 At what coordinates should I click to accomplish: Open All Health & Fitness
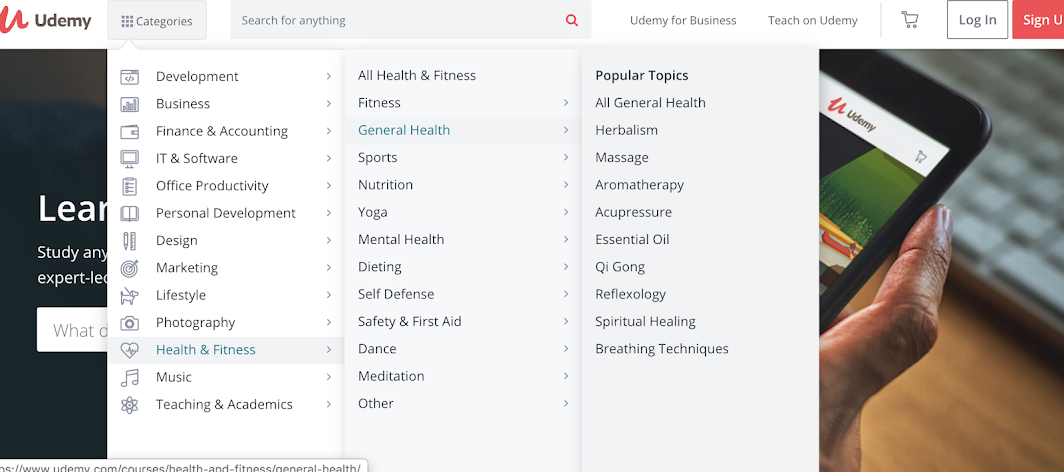(x=417, y=75)
